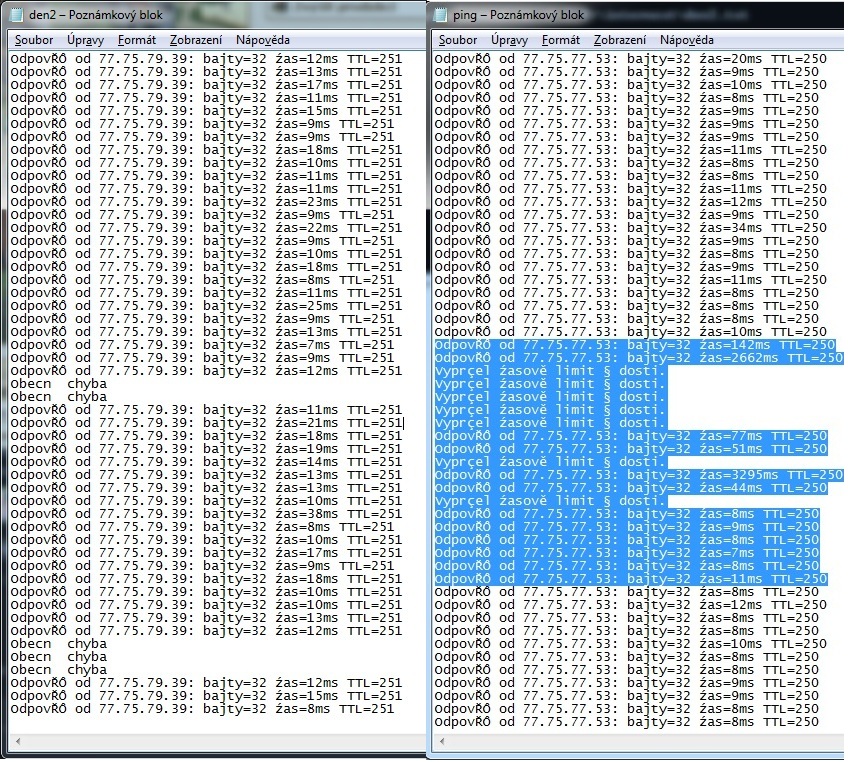Click left scroll arrow in ping horizontal scrollbar
848x762 pixels.
point(444,741)
